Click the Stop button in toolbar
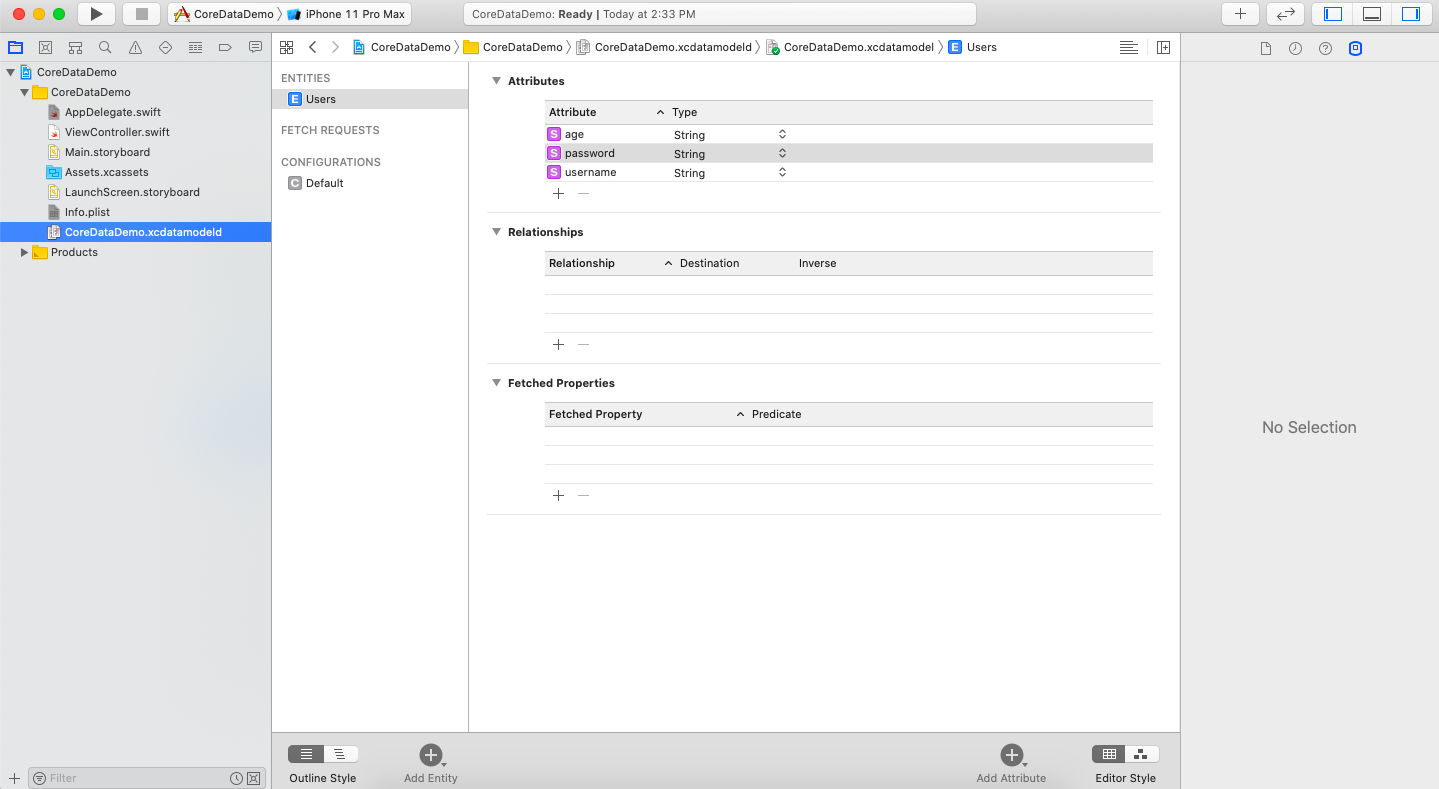 point(141,14)
